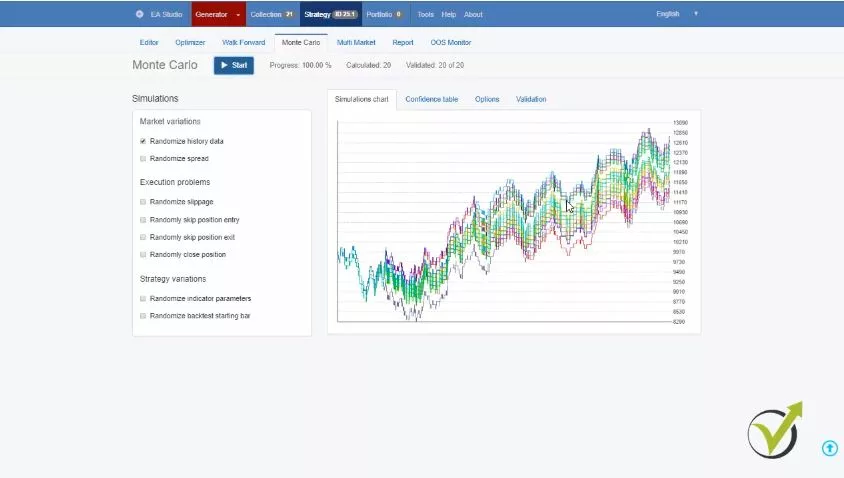Open the English language dropdown
The width and height of the screenshot is (844, 478).
[x=676, y=14]
